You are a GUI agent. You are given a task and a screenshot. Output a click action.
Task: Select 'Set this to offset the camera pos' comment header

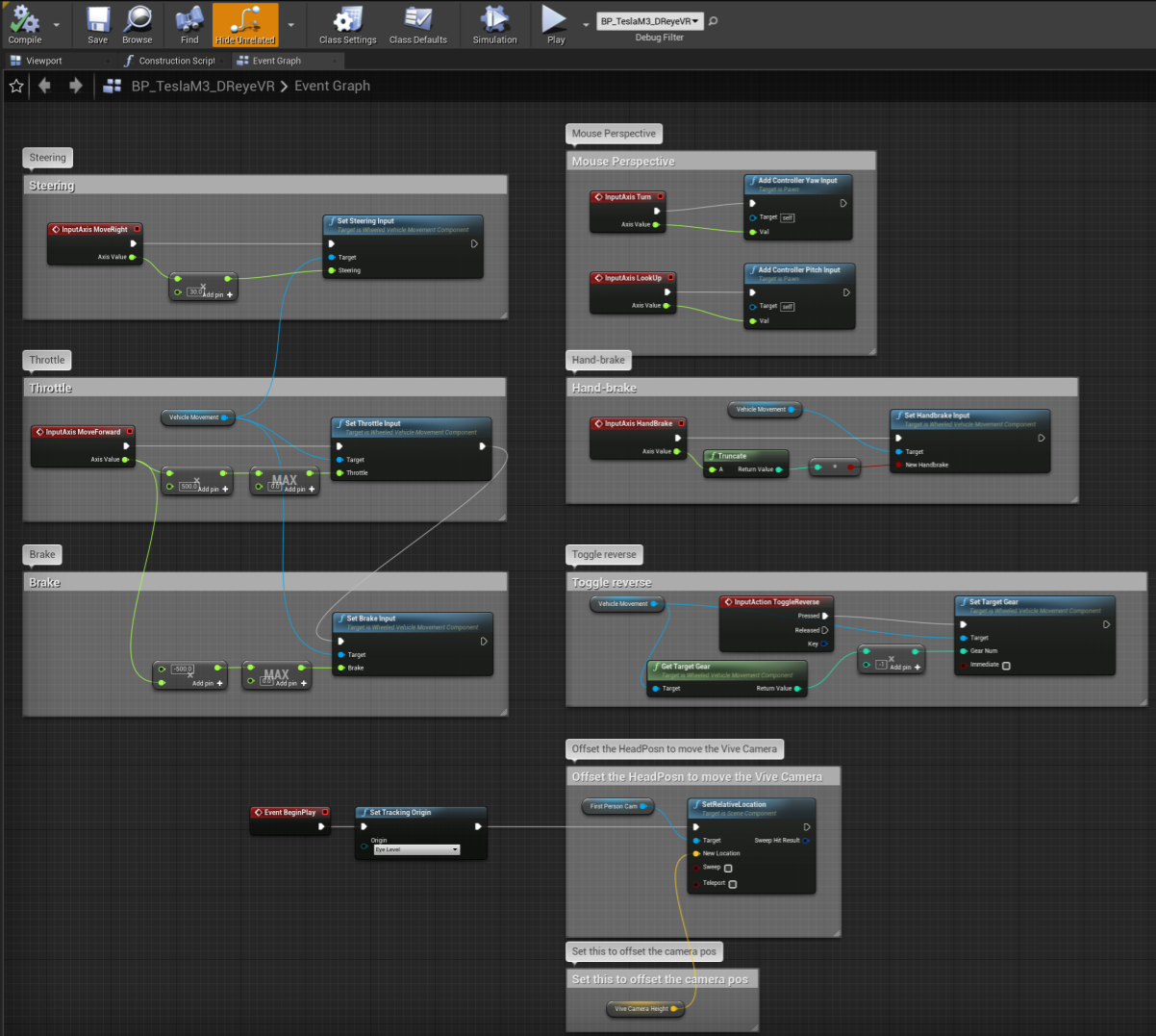[663, 979]
